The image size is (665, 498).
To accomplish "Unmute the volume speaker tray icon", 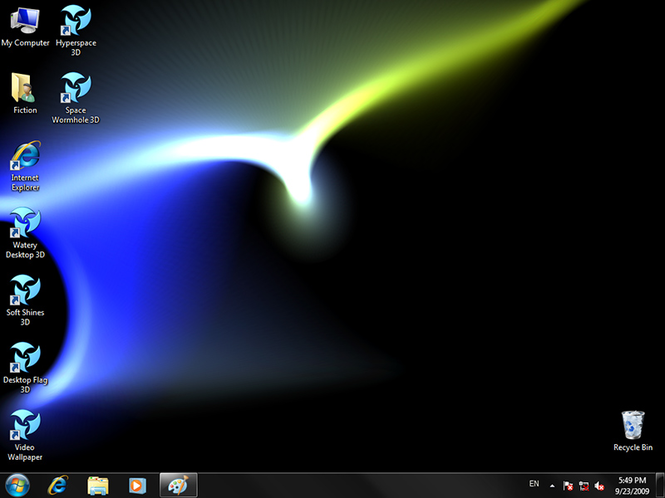I will [x=599, y=486].
